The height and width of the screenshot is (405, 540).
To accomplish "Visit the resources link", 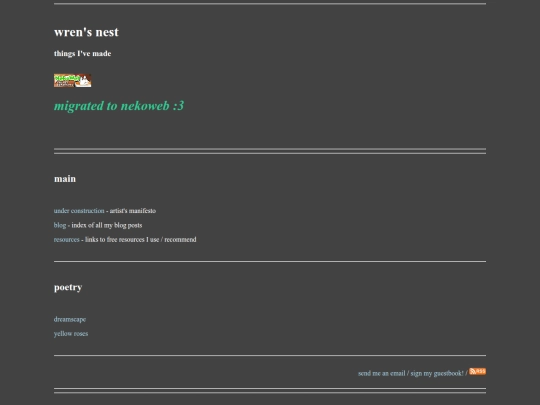I will click(x=66, y=240).
